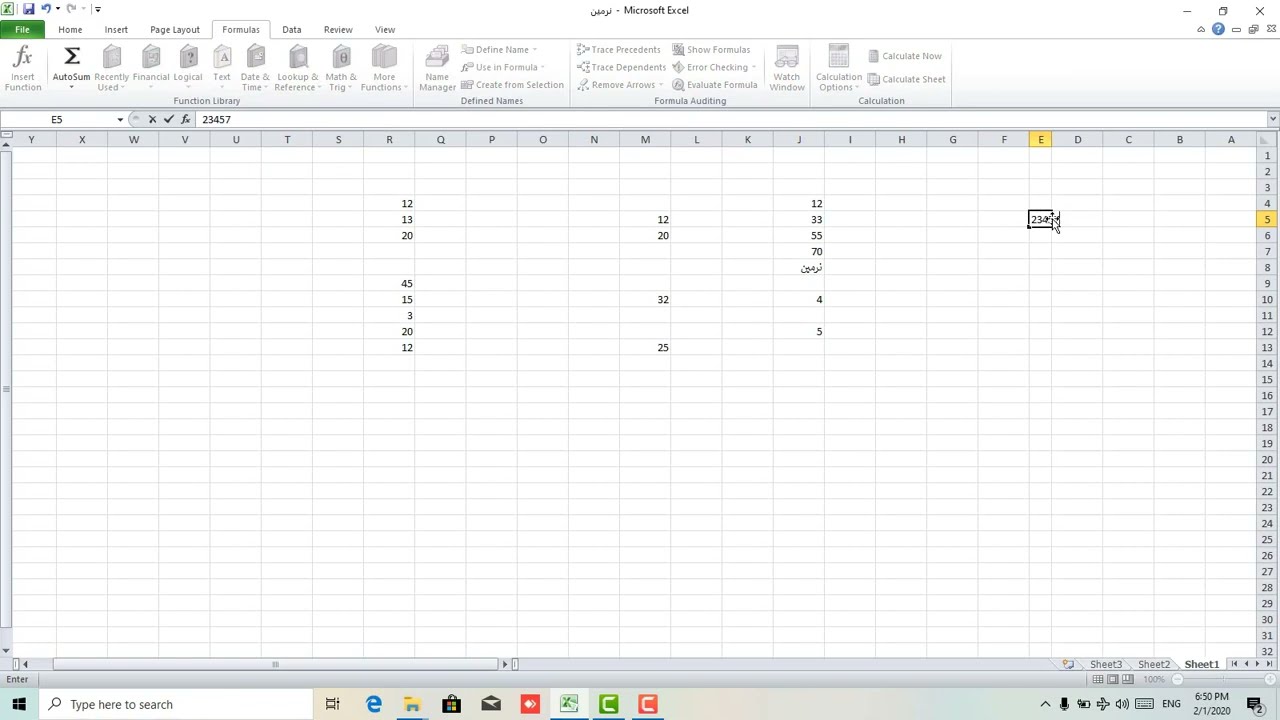Screen dimensions: 1280x720
Task: Cancel the cell entry with X button
Action: pos(152,119)
